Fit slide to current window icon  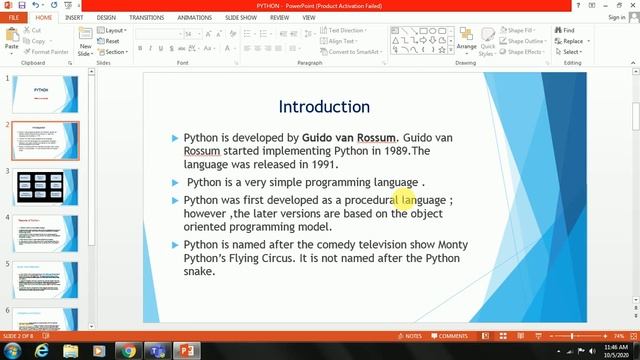pos(633,336)
